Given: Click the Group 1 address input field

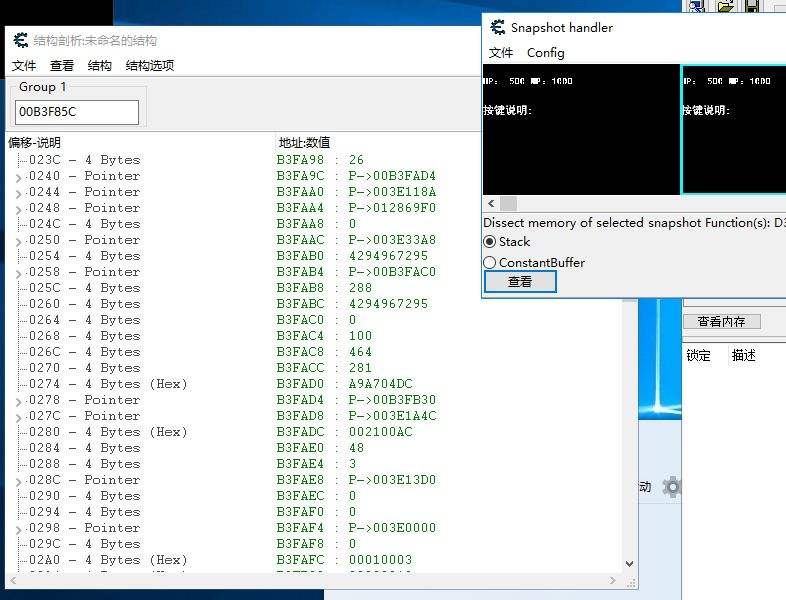Looking at the screenshot, I should click(x=77, y=112).
